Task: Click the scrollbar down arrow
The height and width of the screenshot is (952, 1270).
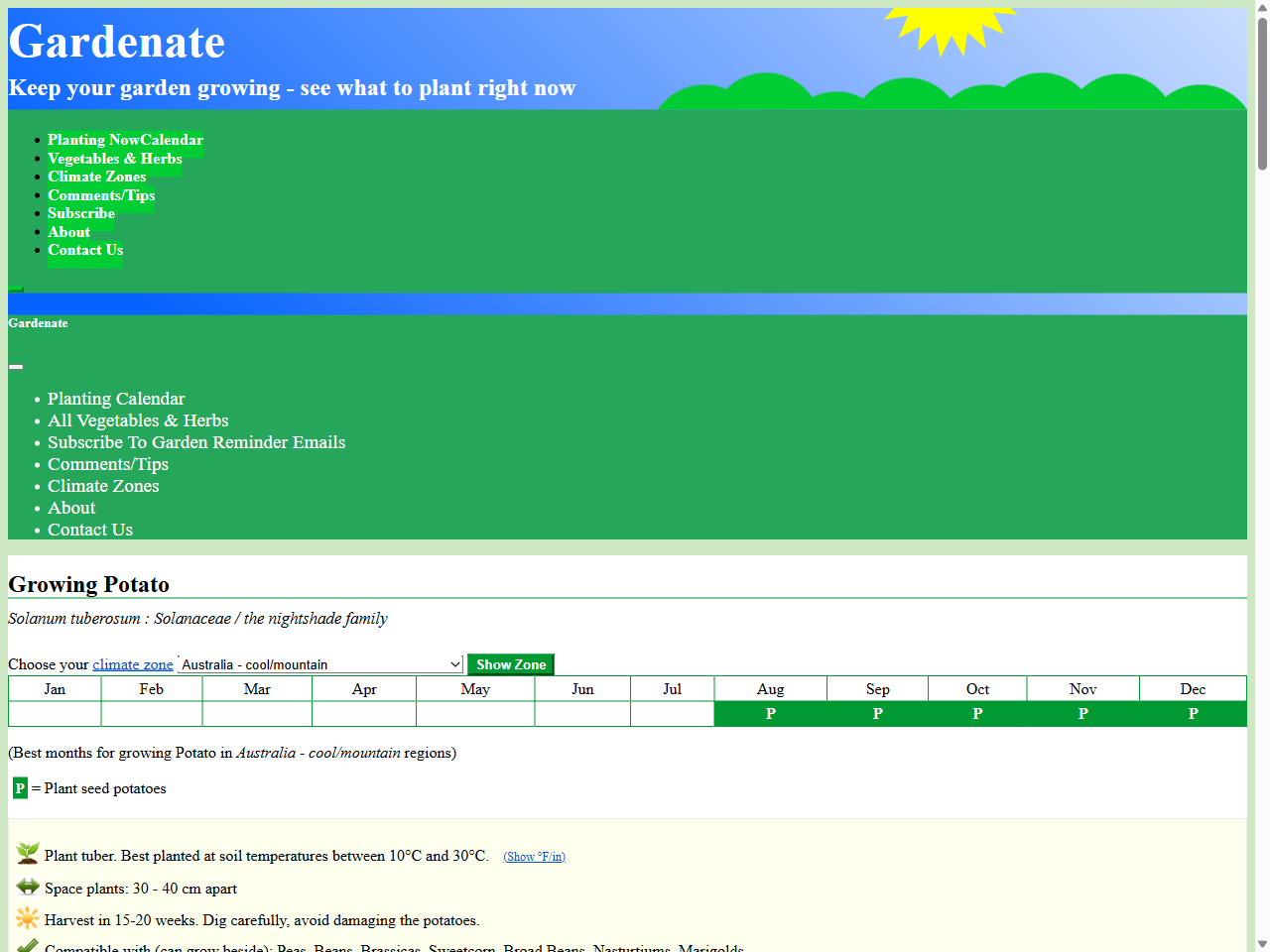Action: pos(1262,944)
